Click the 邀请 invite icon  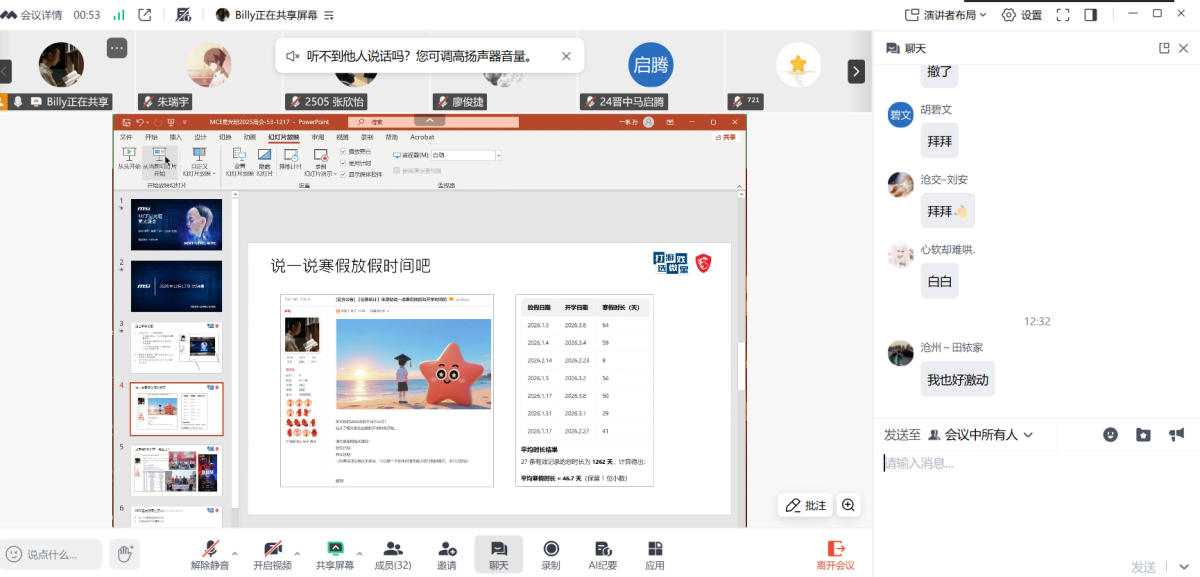[446, 553]
